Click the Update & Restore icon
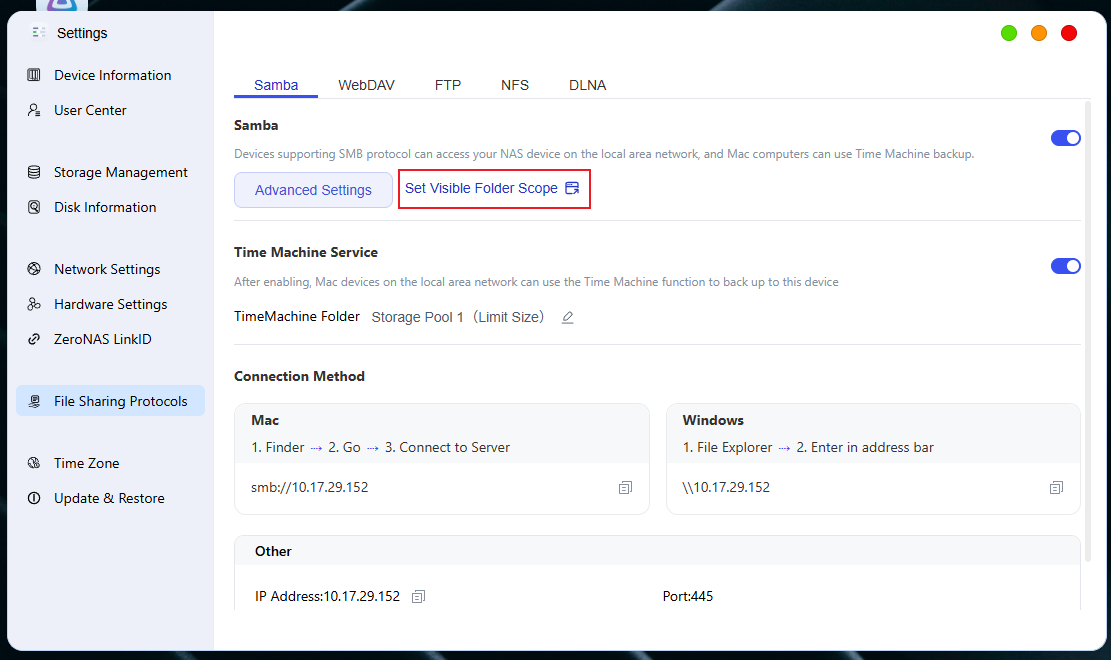Viewport: 1111px width, 660px height. click(34, 498)
